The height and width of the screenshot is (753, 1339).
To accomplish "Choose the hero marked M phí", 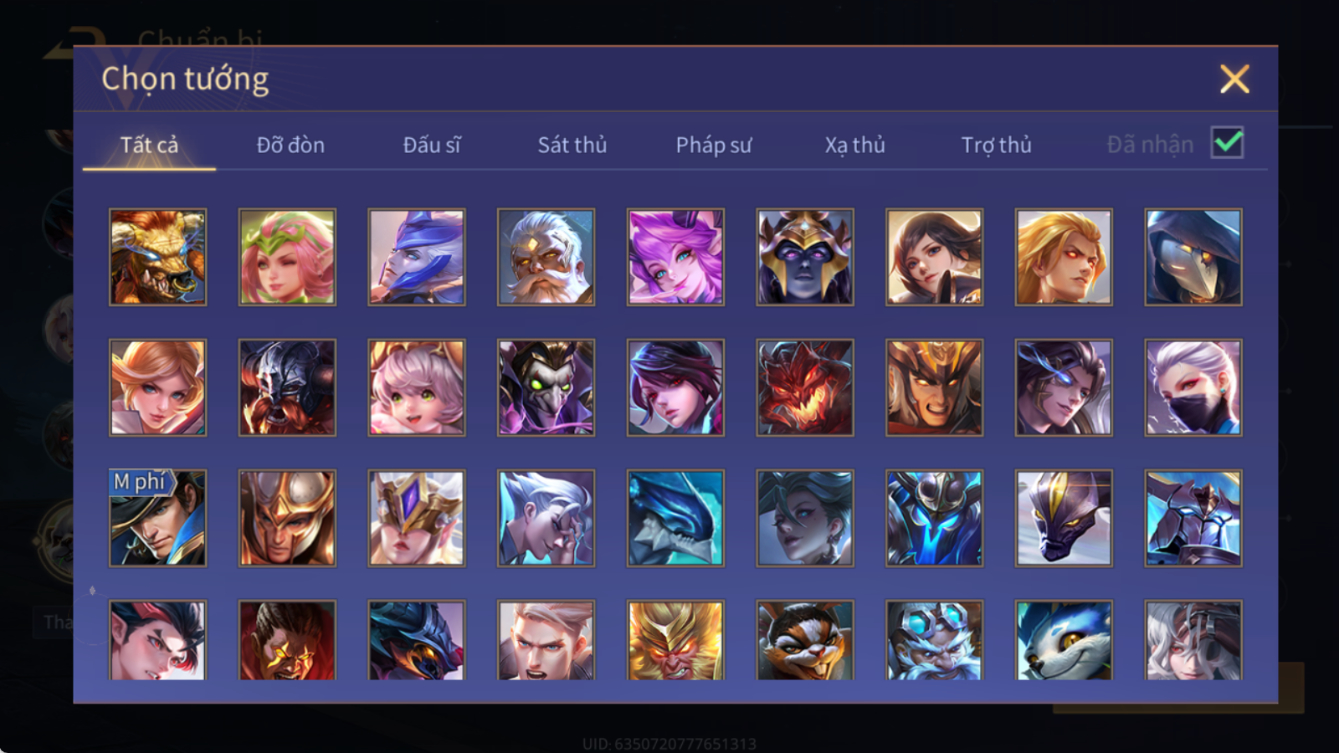I will (x=158, y=518).
